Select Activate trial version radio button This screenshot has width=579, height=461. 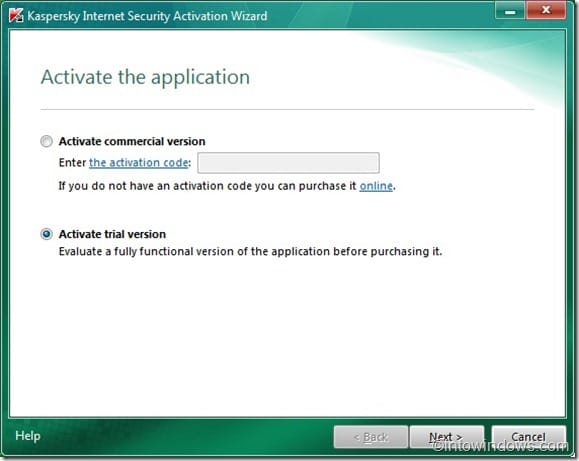tap(47, 234)
